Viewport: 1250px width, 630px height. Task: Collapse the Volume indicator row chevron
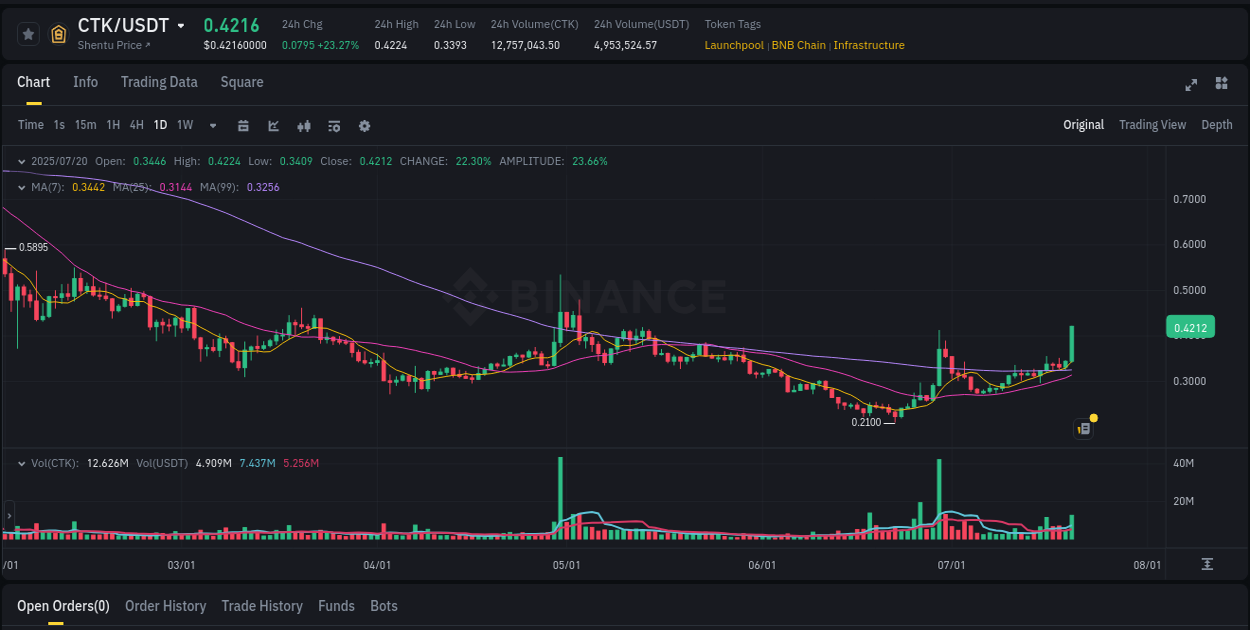(21, 462)
